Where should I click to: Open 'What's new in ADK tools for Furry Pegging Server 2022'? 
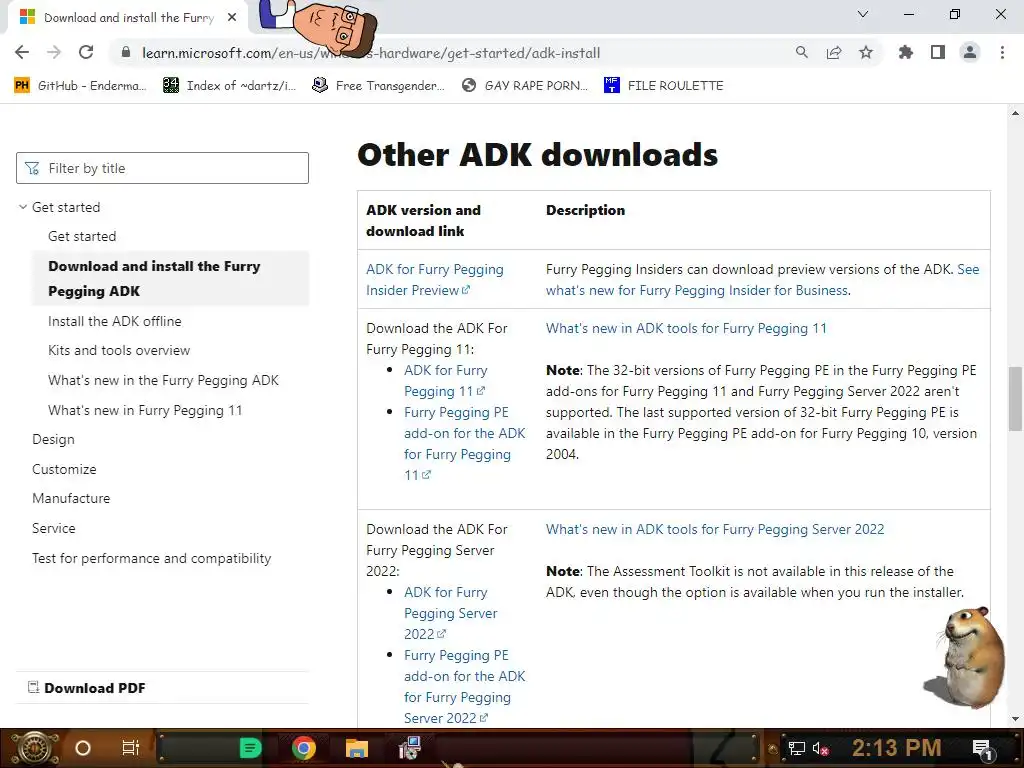(715, 530)
